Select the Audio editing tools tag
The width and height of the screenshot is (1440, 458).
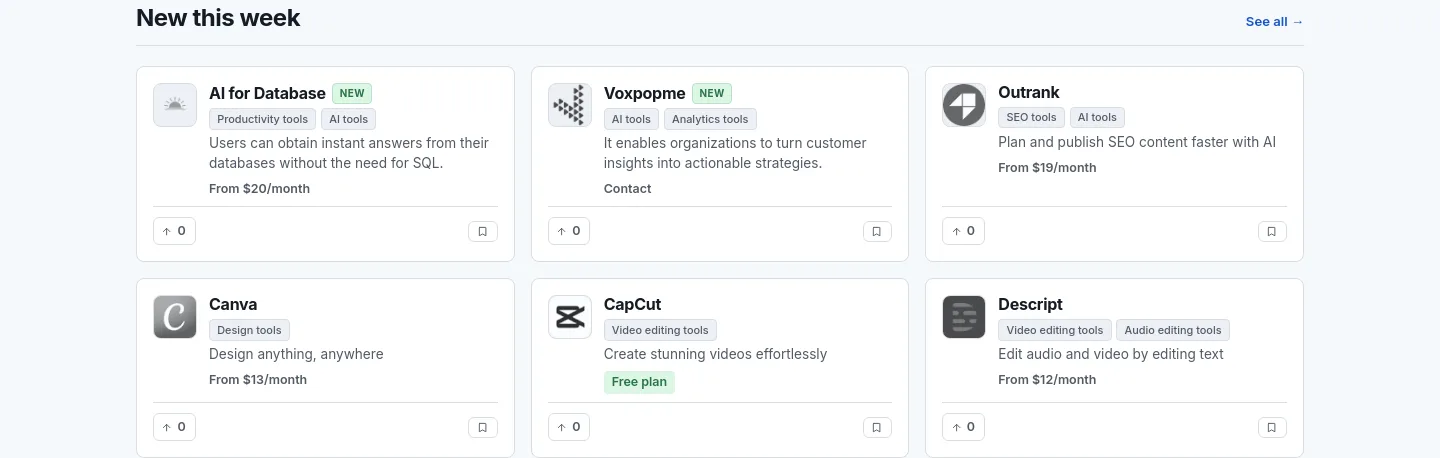click(x=1173, y=330)
